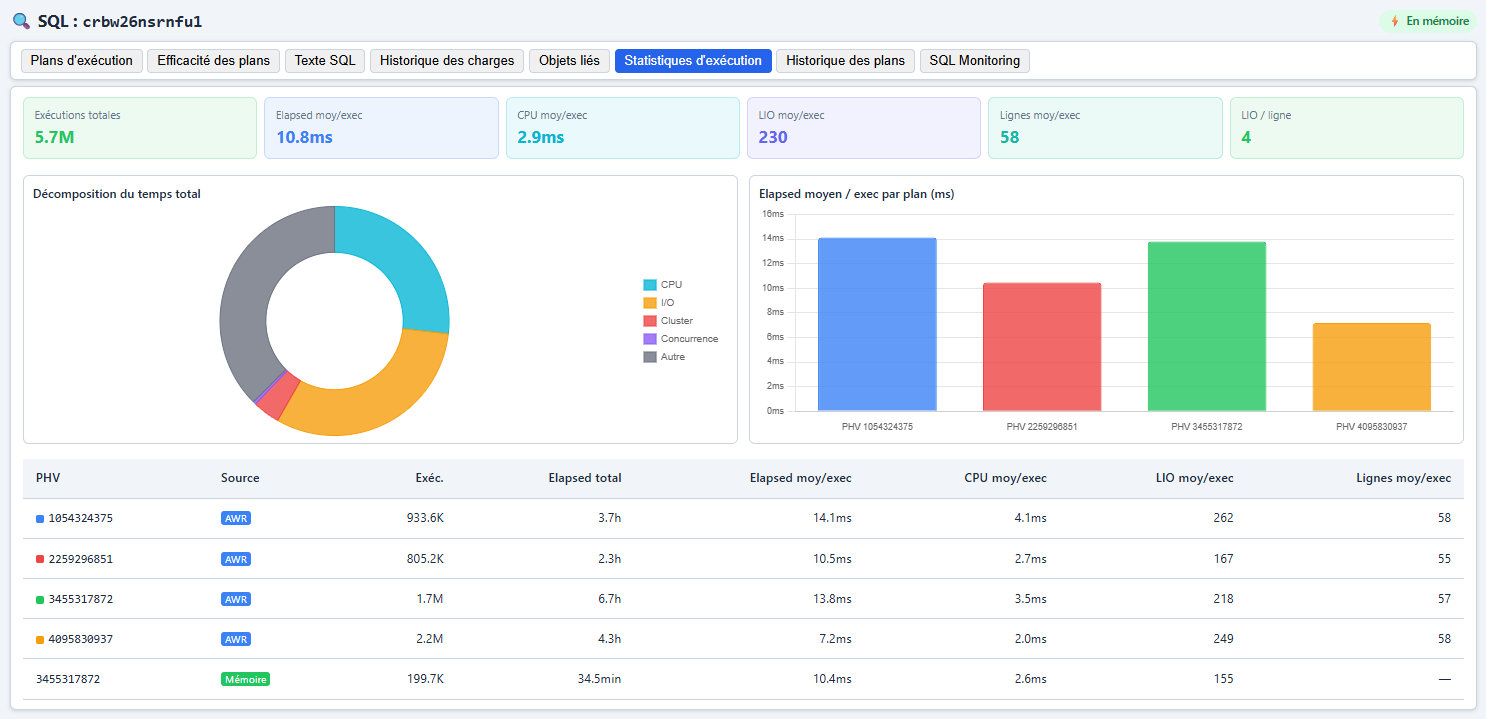The height and width of the screenshot is (719, 1486).
Task: Toggle the I/O legend color swatch
Action: [650, 303]
